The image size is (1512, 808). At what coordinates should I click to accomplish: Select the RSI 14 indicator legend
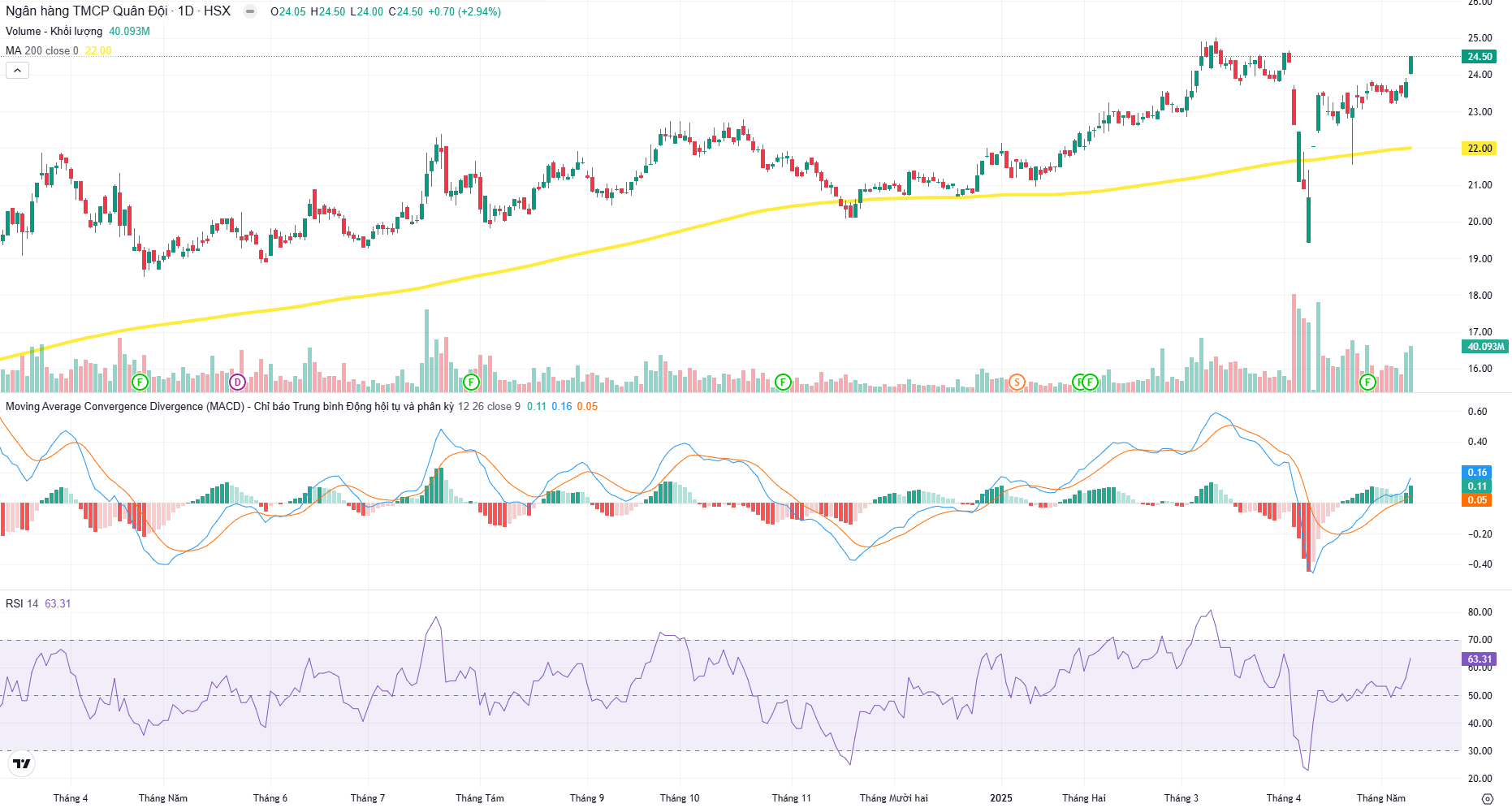[x=22, y=603]
